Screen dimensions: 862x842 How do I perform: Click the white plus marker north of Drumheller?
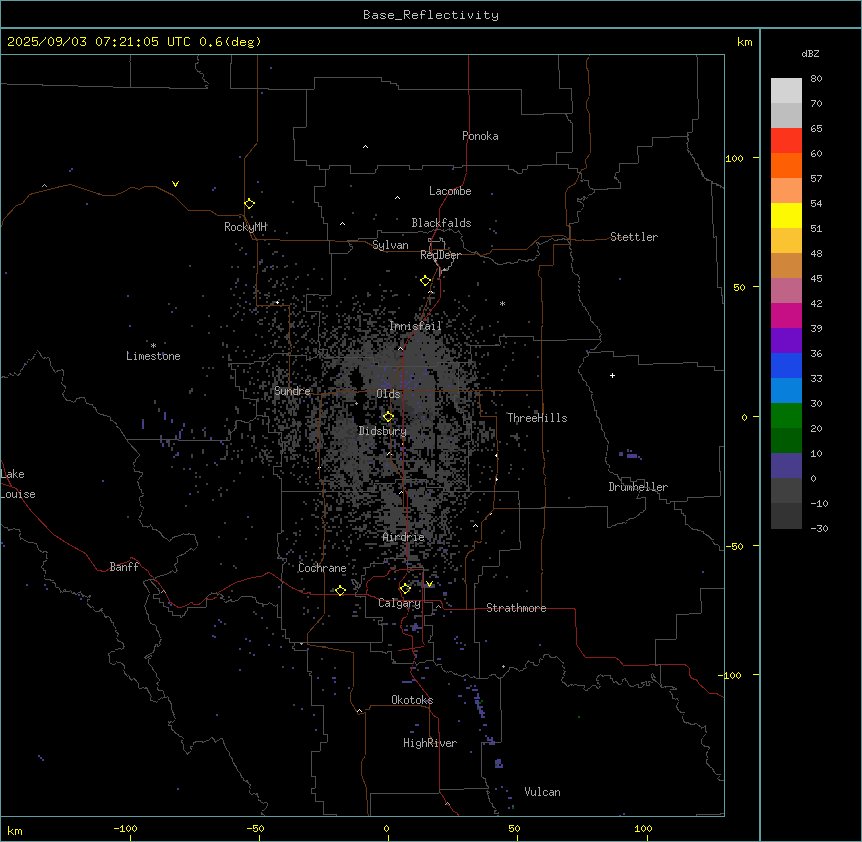coord(612,375)
